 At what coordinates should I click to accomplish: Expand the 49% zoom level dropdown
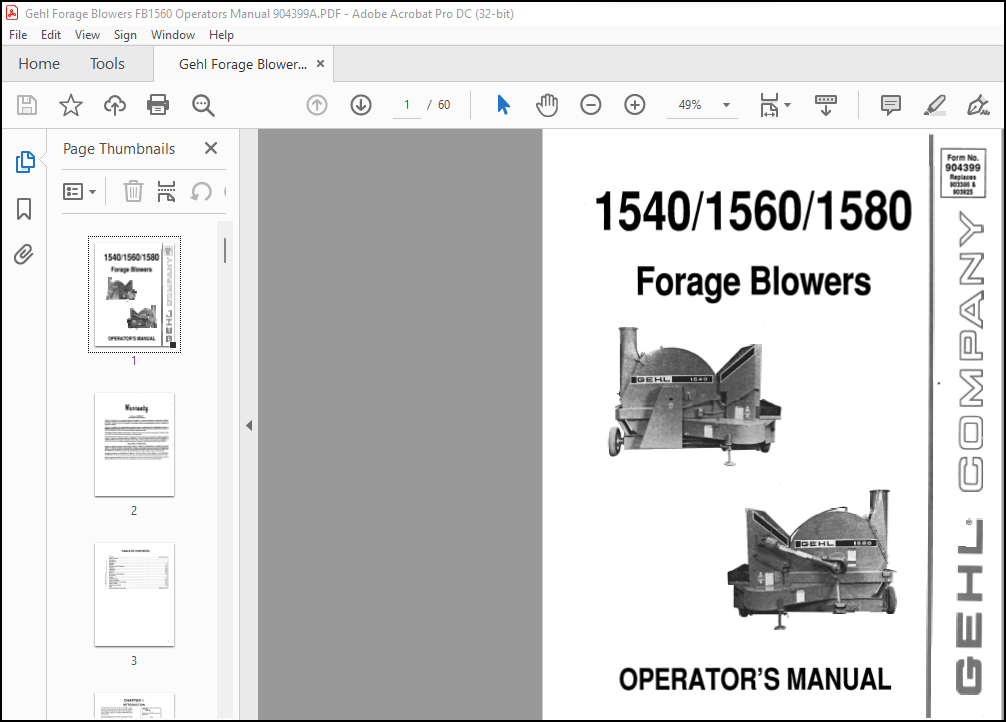point(726,105)
